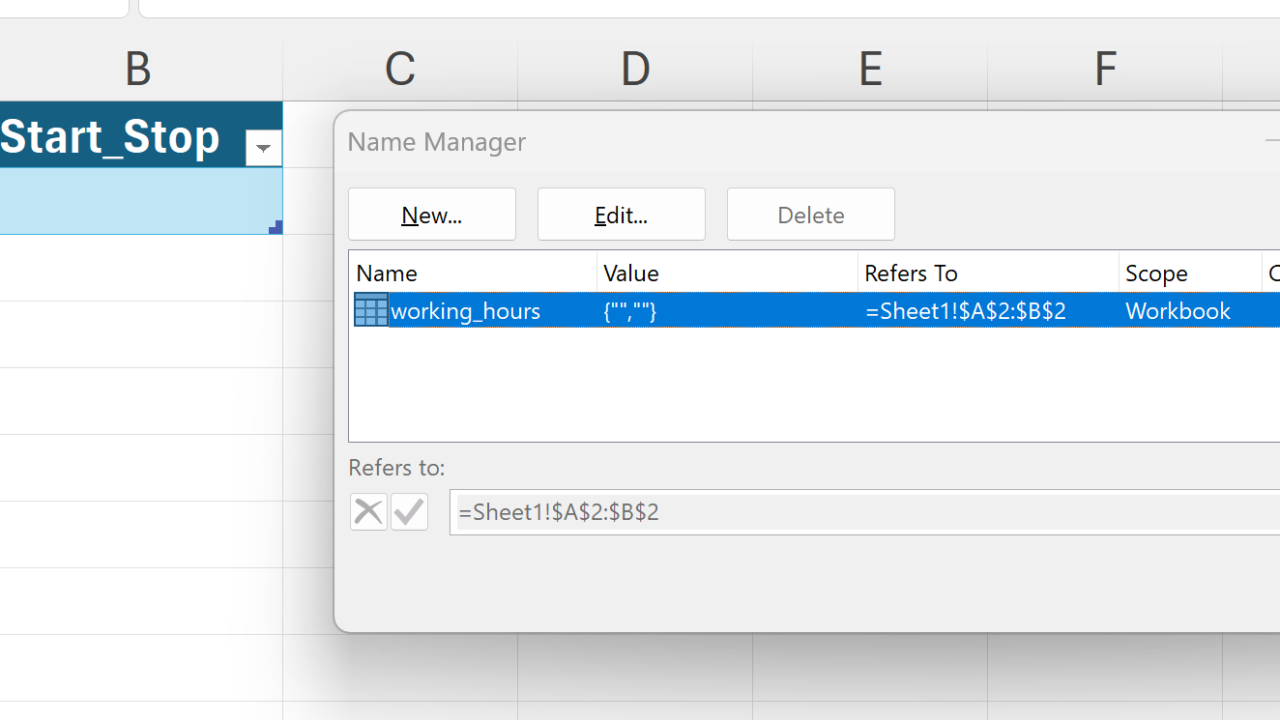Click the Value column header in list

pyautogui.click(x=727, y=273)
